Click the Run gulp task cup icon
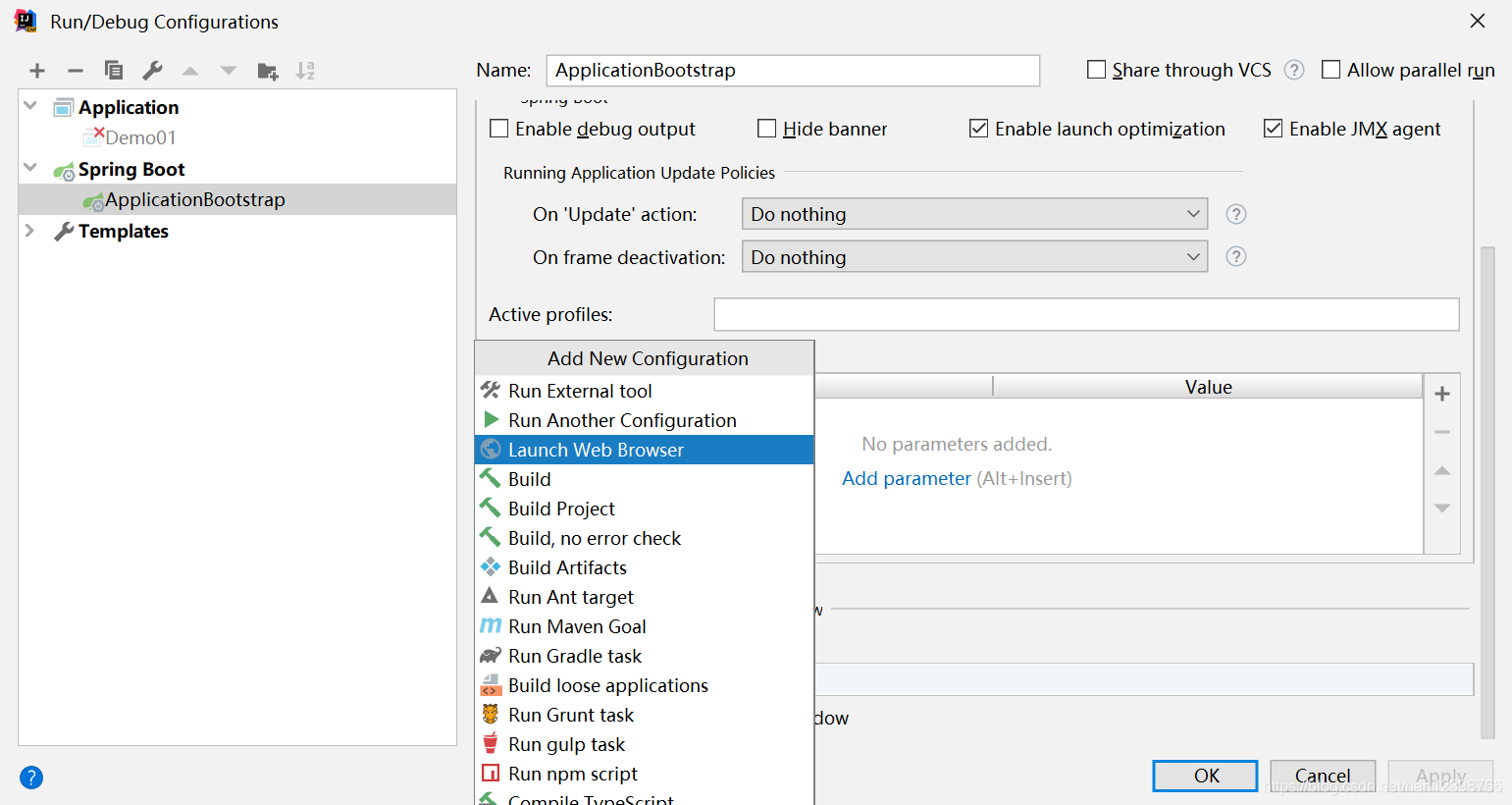Image resolution: width=1512 pixels, height=805 pixels. pos(491,743)
